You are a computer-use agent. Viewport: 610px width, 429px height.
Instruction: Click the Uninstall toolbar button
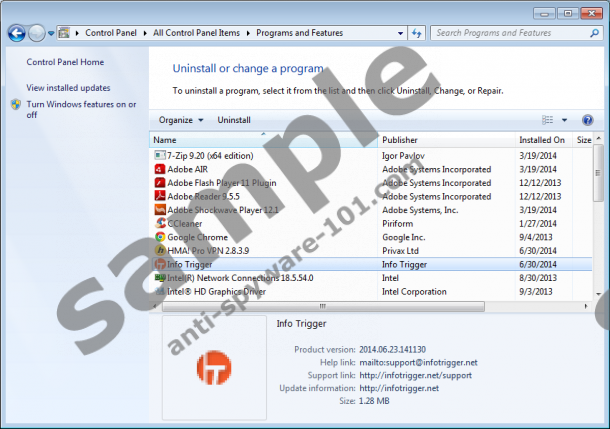tap(234, 120)
